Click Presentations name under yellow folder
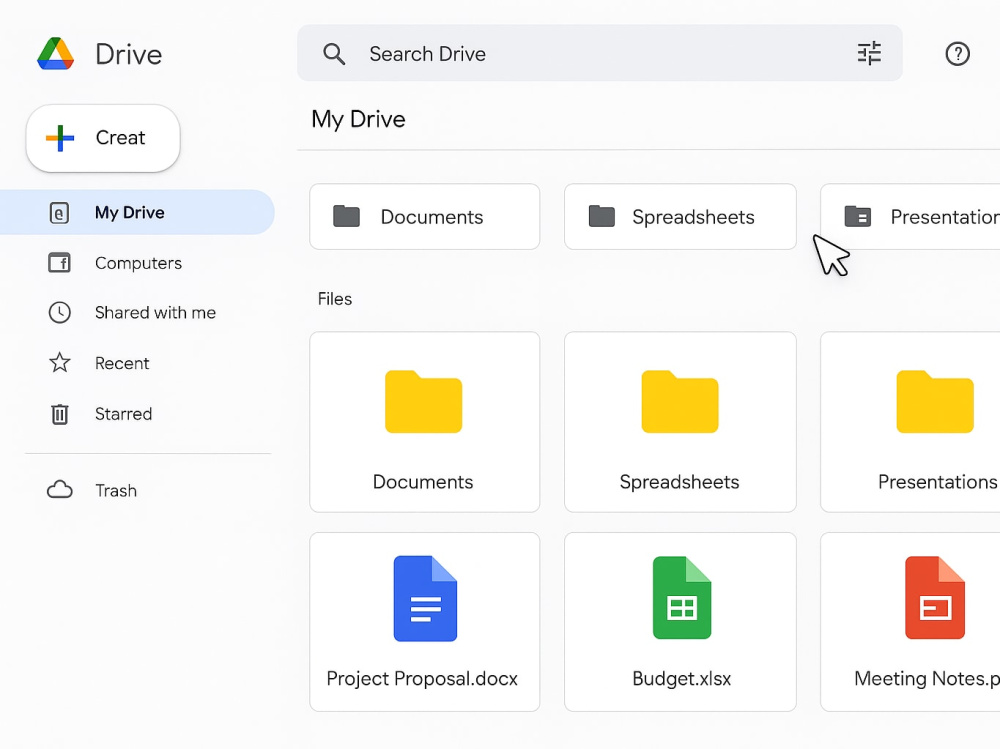 [x=938, y=482]
